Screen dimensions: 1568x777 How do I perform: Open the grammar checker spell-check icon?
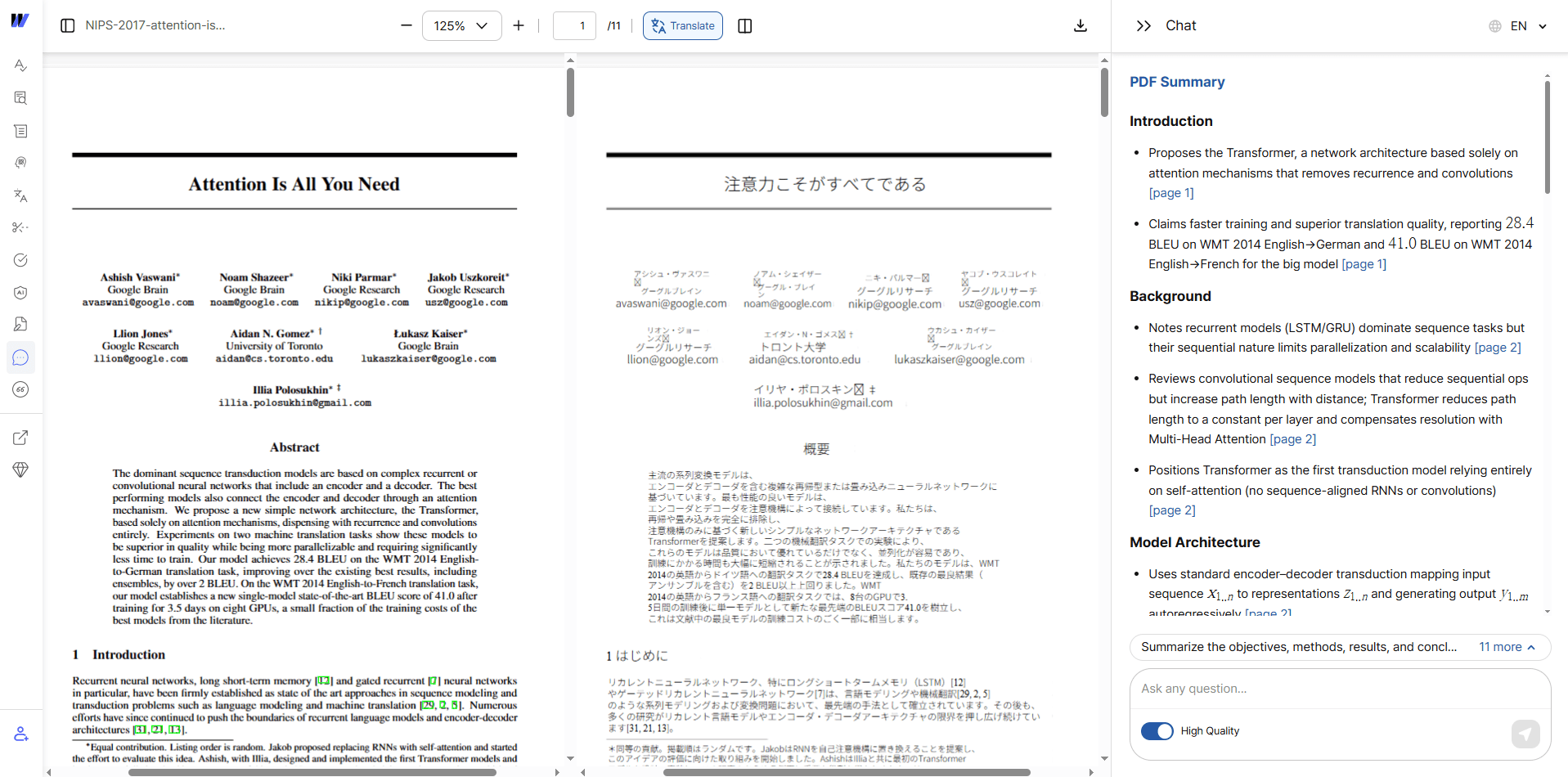pos(20,65)
